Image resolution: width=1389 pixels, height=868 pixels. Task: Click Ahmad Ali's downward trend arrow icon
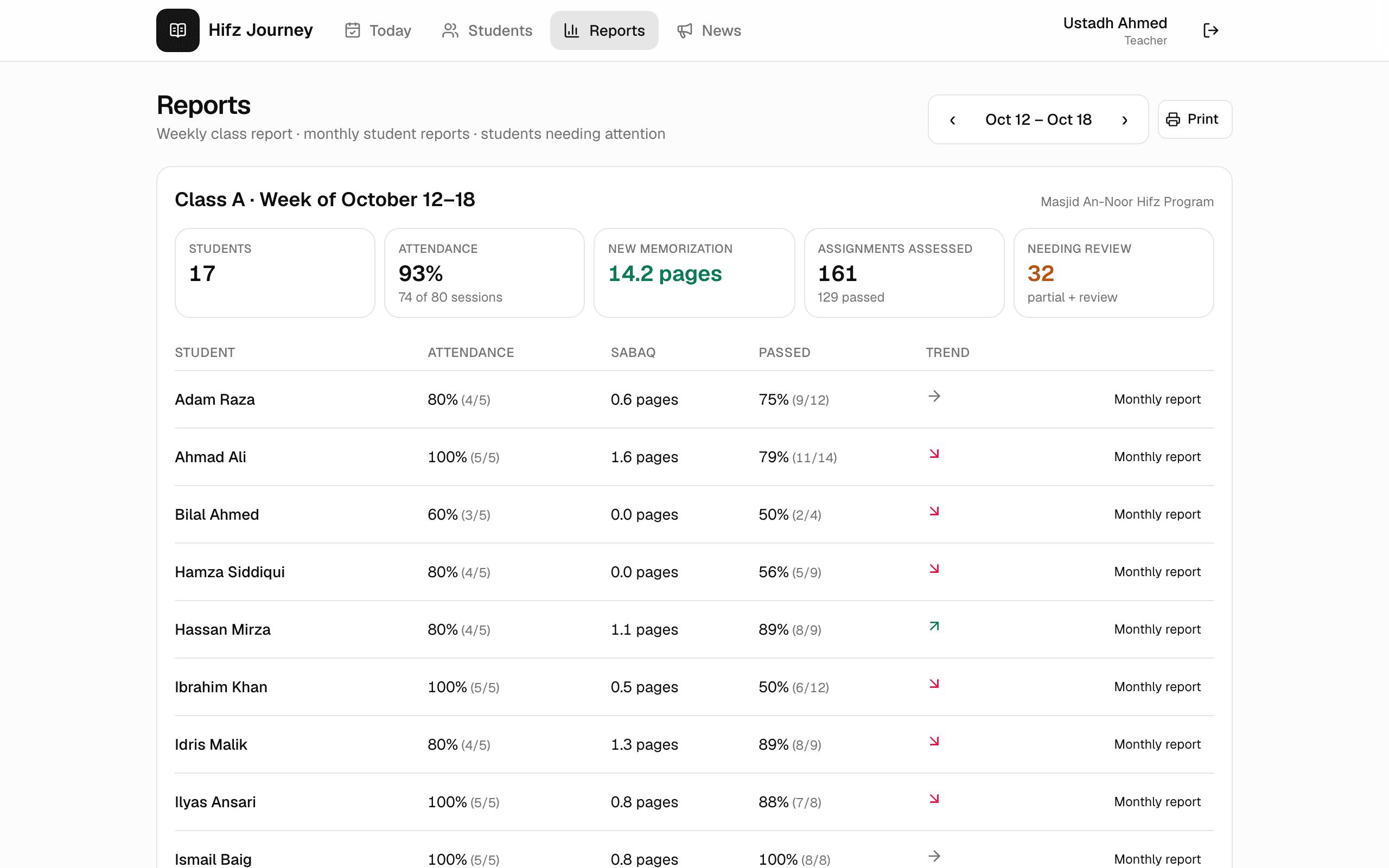coord(934,454)
